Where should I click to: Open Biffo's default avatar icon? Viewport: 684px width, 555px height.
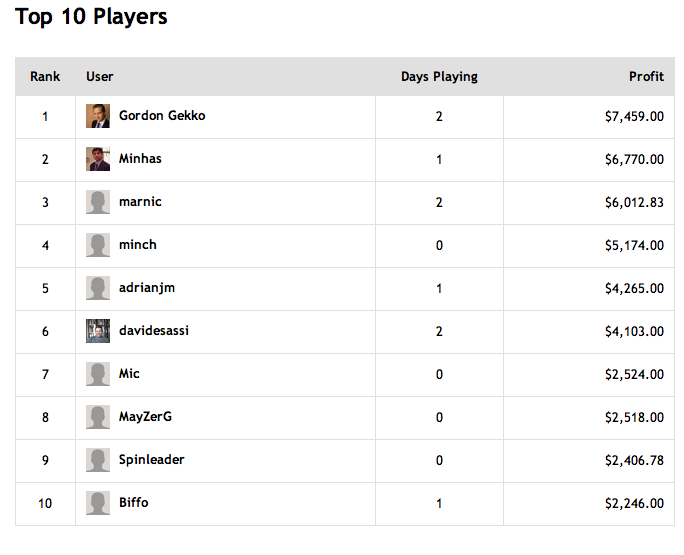click(98, 503)
